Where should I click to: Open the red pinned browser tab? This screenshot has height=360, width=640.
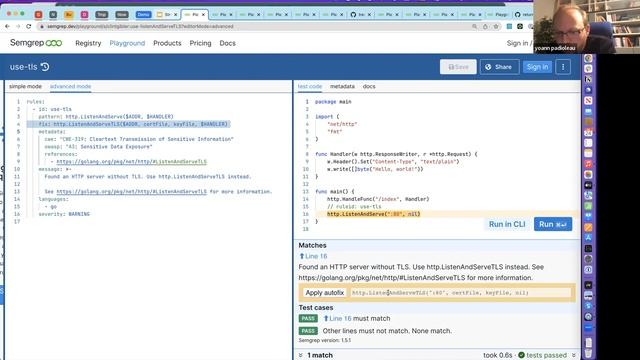click(x=38, y=14)
